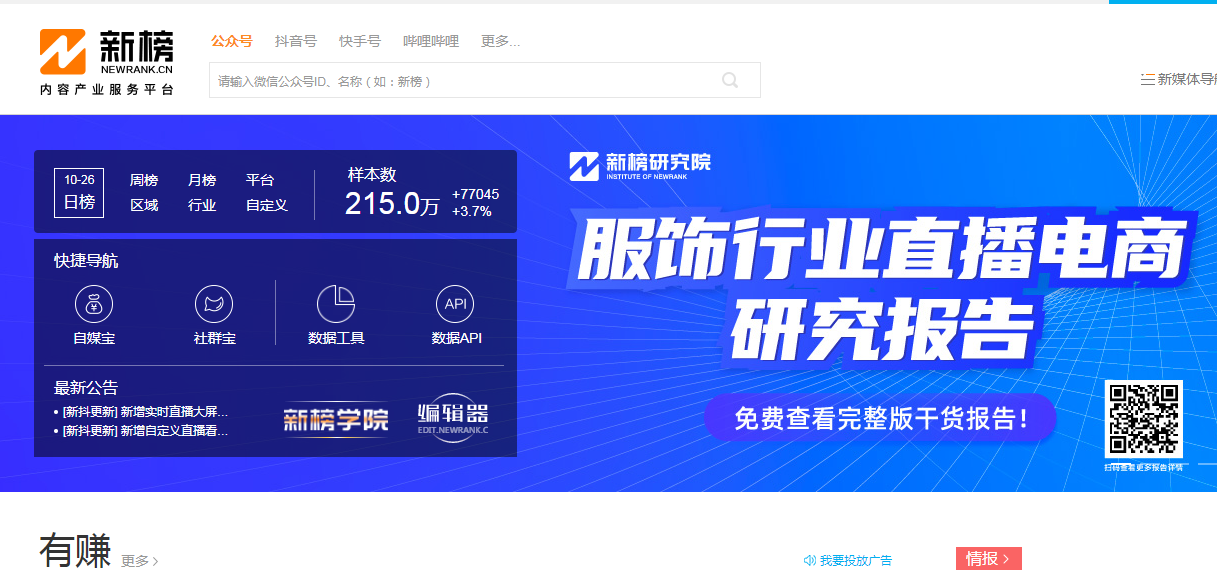Open the 月榜 monthly ranking
This screenshot has height=575, width=1217.
(x=202, y=180)
